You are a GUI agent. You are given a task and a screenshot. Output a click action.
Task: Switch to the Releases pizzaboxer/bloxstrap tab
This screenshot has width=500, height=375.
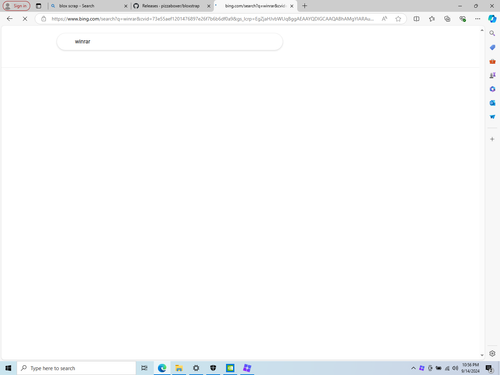pyautogui.click(x=171, y=6)
